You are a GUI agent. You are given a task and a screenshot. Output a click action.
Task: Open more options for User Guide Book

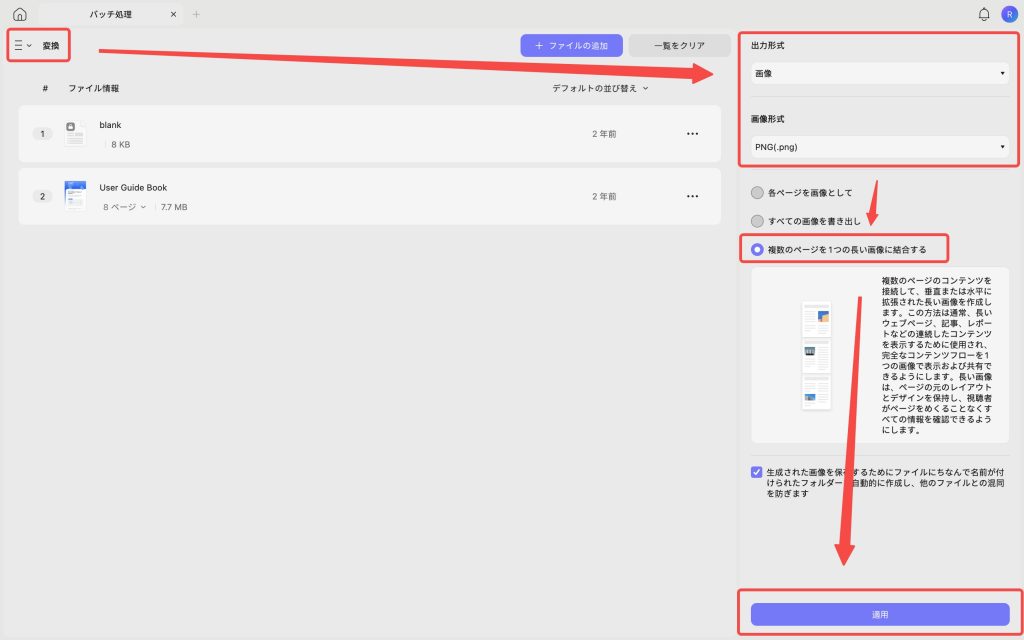pos(692,196)
